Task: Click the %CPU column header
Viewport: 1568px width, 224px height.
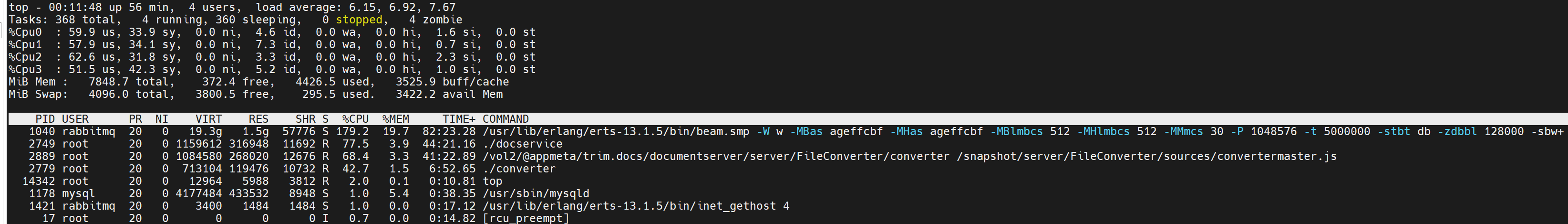Action: pos(355,119)
